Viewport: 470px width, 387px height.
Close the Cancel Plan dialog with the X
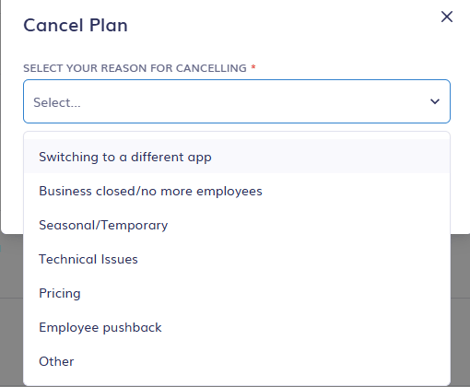[x=447, y=16]
